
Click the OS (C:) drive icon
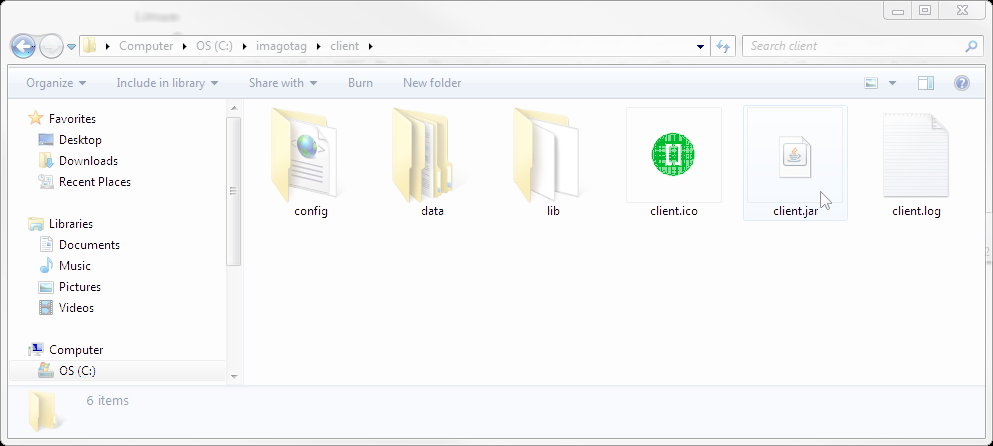(46, 371)
